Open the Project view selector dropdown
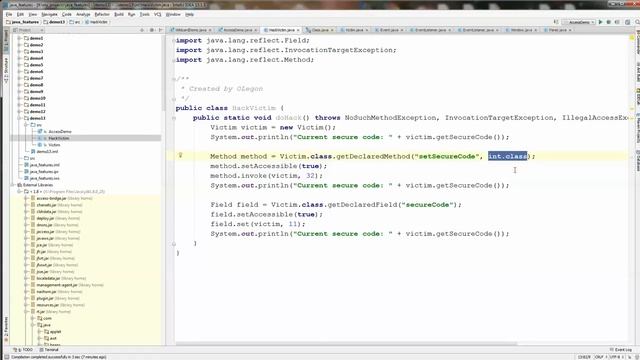Image resolution: width=640 pixels, height=360 pixels. tap(28, 30)
